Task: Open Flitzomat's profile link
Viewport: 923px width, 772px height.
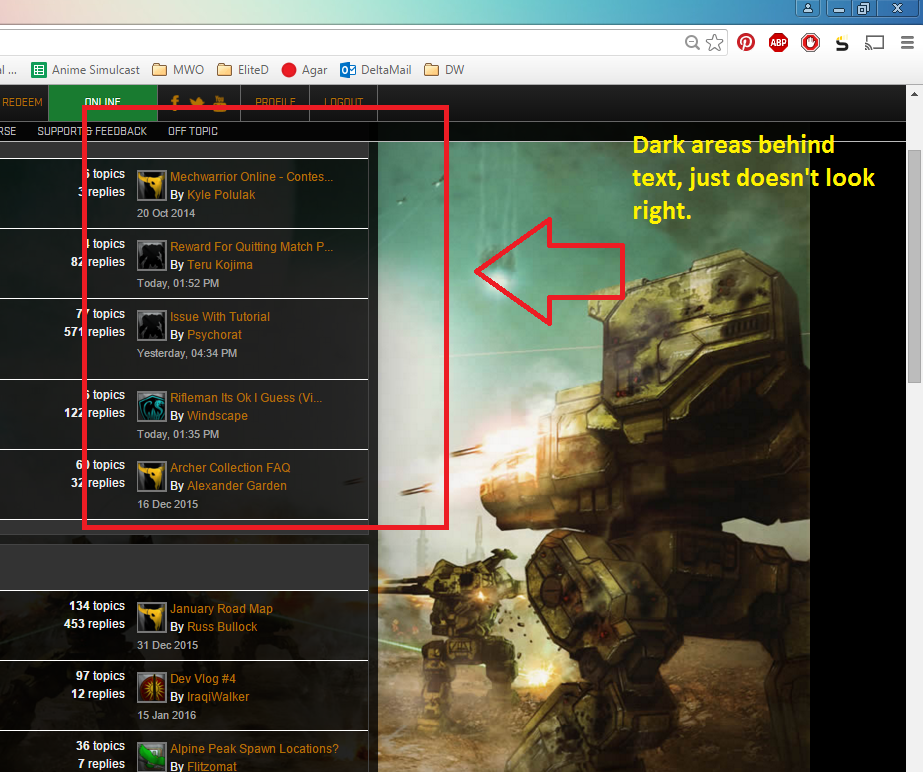Action: 211,767
